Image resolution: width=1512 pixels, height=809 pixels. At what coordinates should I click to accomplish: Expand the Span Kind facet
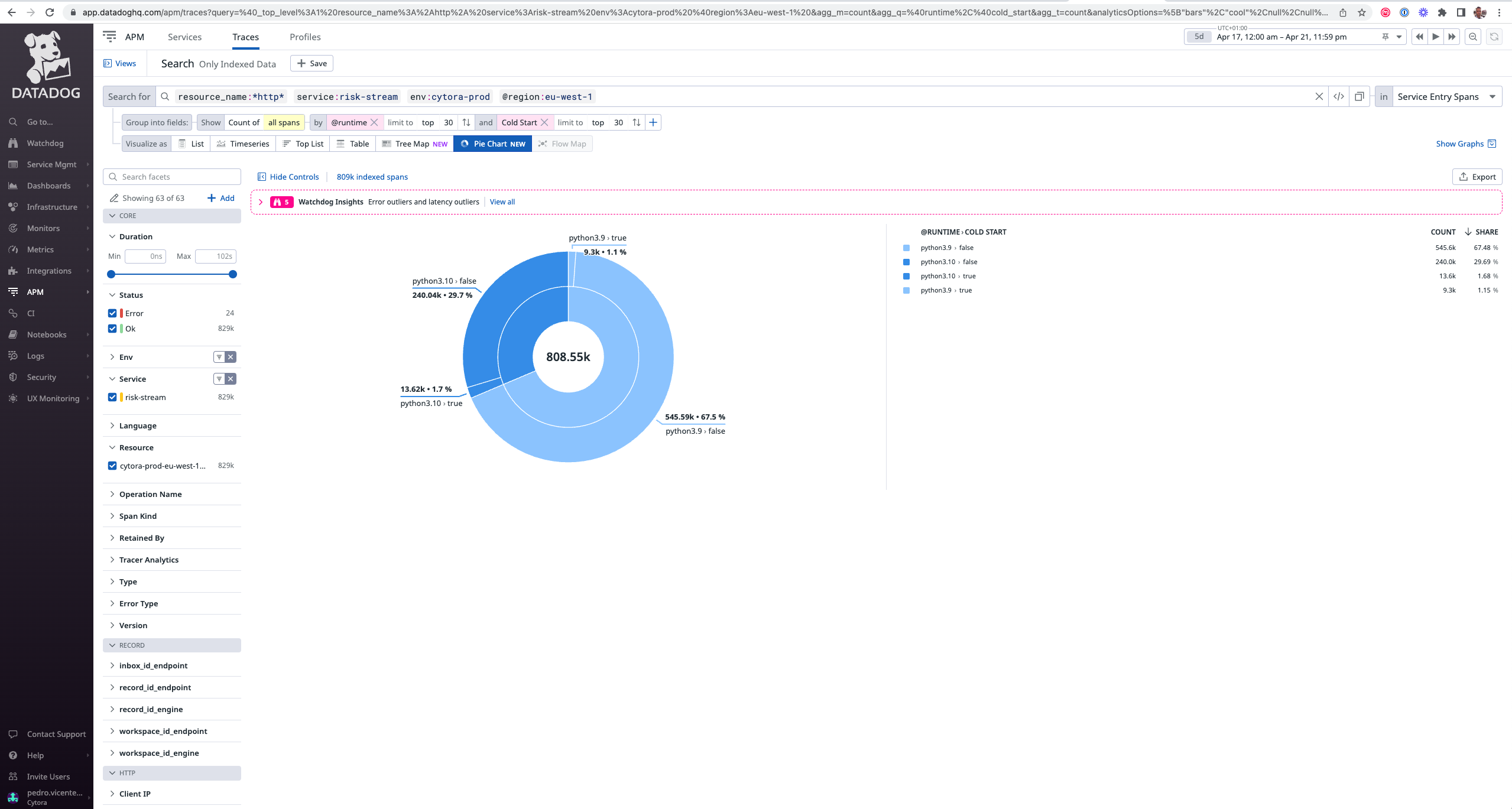(112, 516)
